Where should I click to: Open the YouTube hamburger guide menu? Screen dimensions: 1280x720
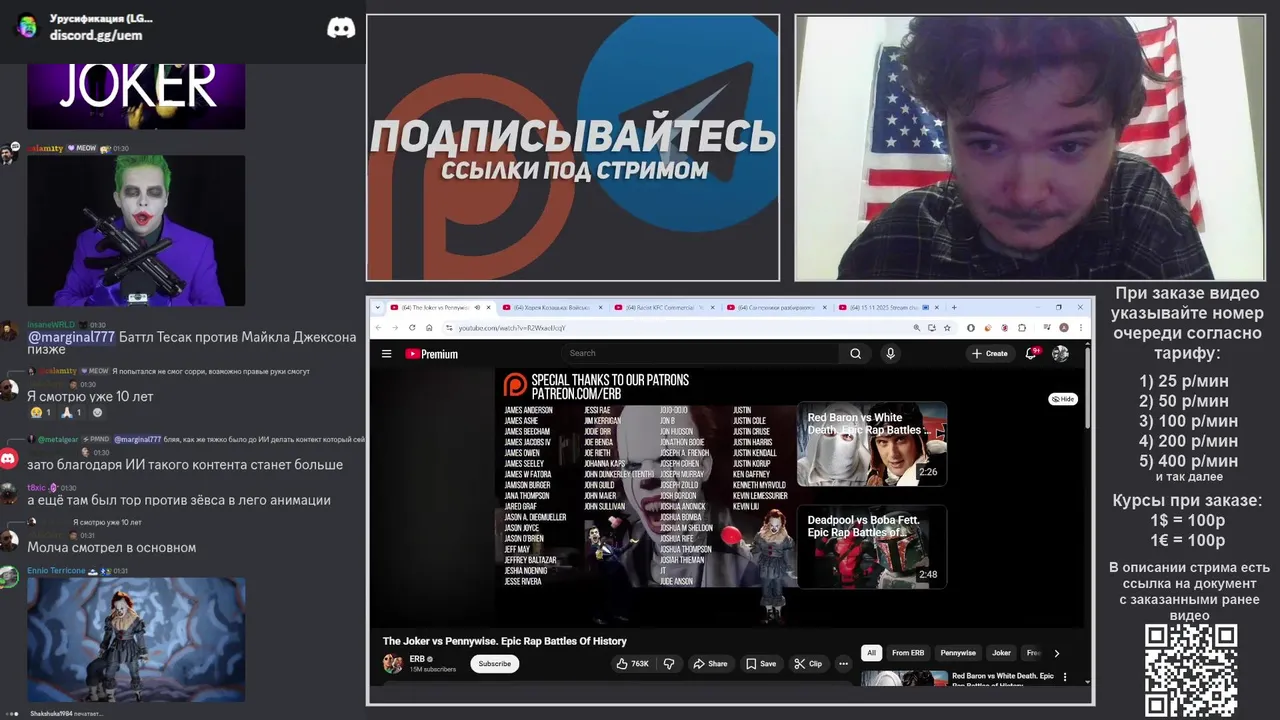point(387,354)
